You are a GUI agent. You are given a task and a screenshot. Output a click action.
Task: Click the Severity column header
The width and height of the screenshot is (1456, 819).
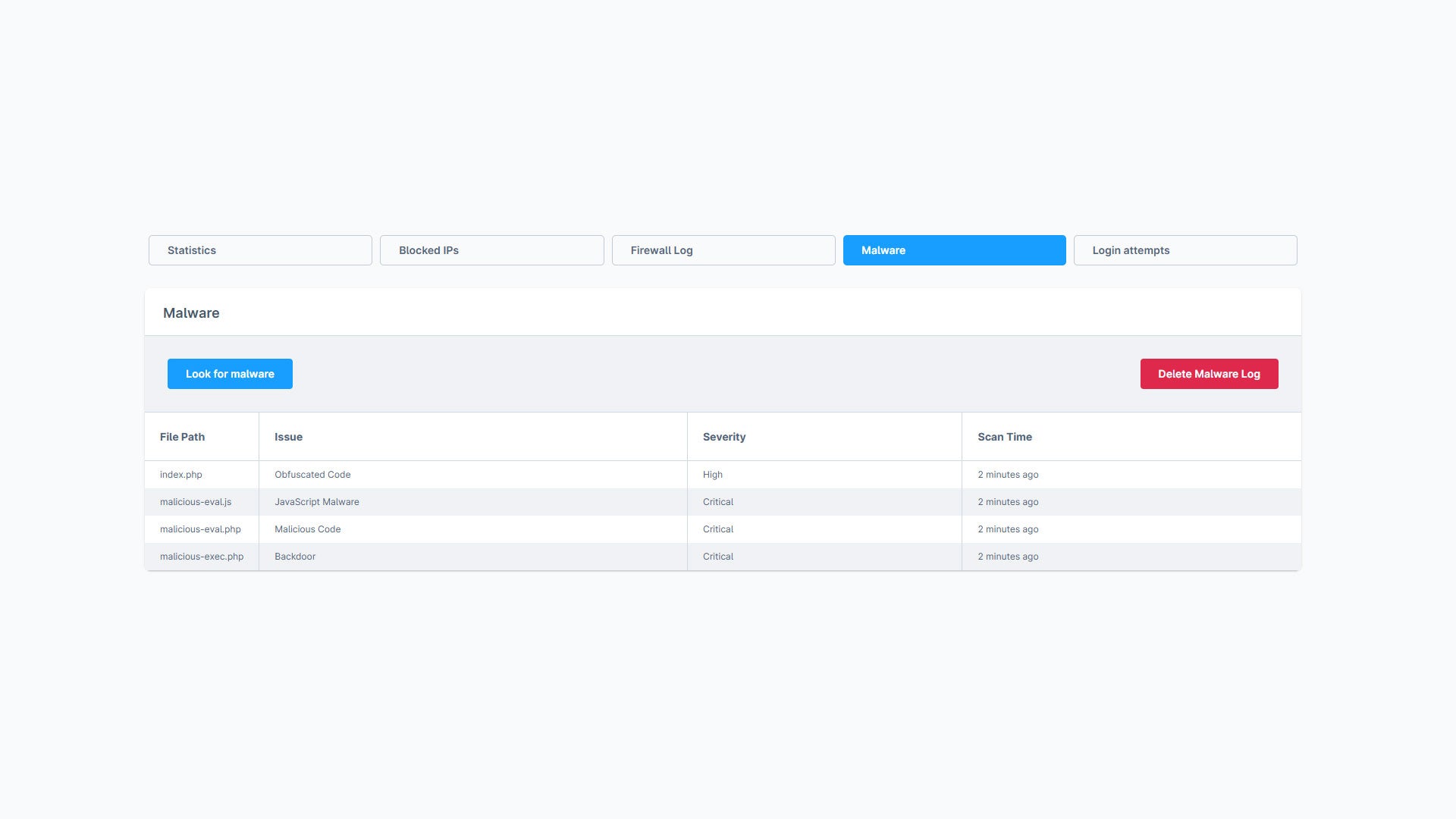724,437
